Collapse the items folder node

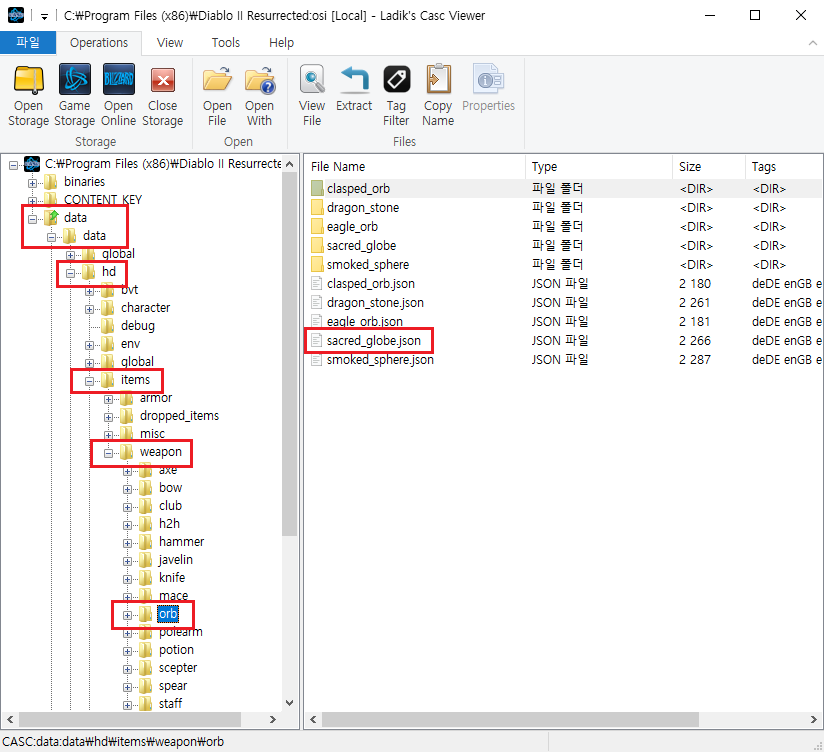click(x=89, y=381)
